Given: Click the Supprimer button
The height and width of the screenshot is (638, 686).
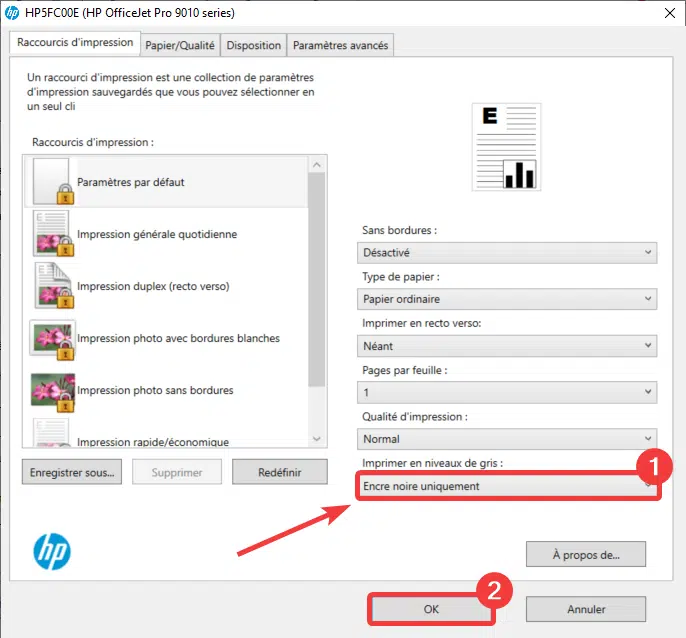Looking at the screenshot, I should (x=177, y=472).
